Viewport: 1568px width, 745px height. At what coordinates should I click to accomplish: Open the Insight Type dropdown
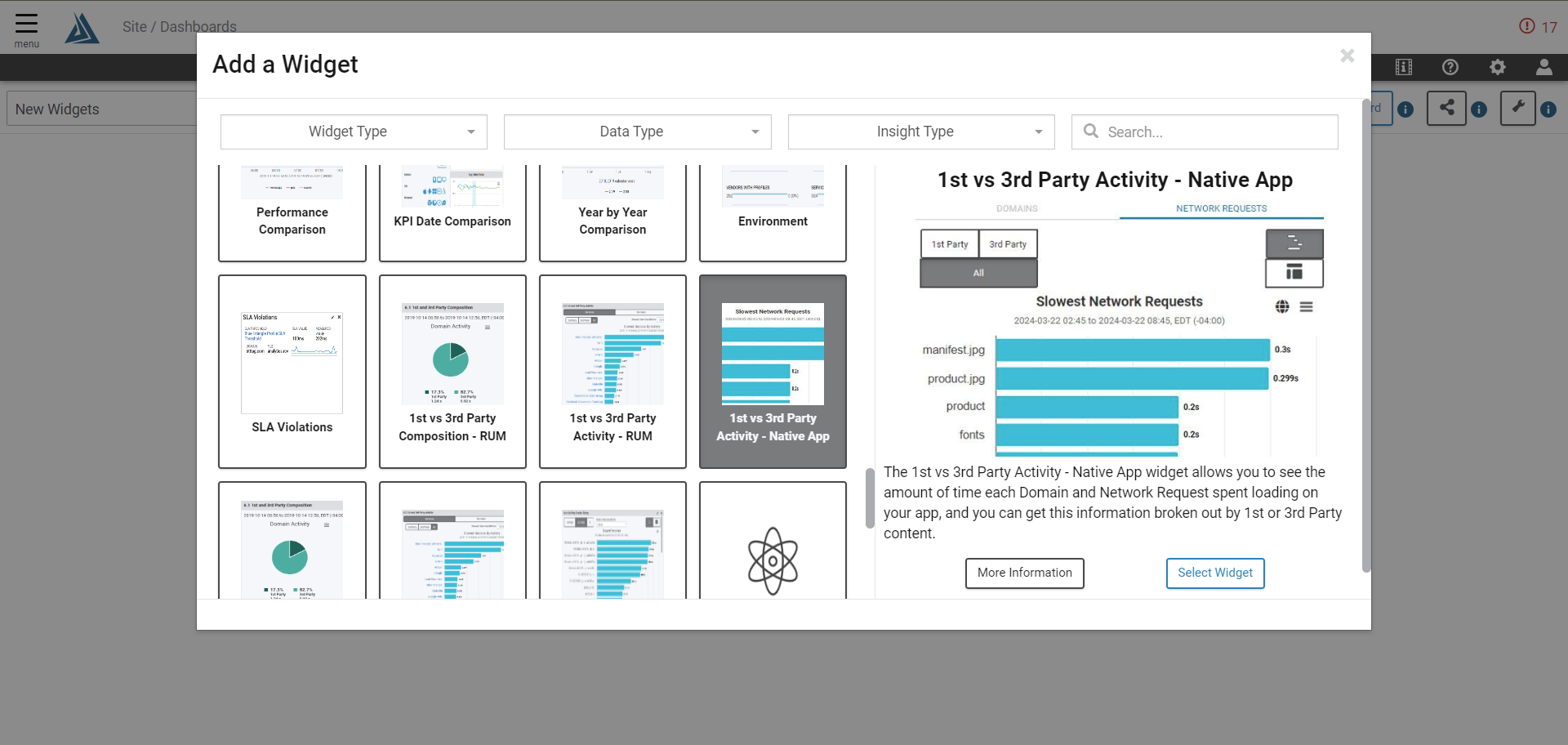(921, 132)
